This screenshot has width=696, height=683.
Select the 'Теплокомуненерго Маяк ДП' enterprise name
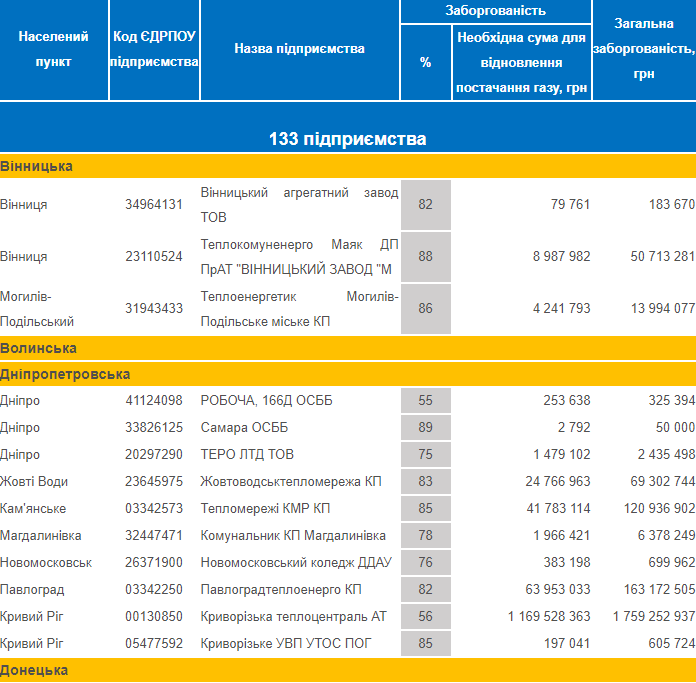coord(299,244)
